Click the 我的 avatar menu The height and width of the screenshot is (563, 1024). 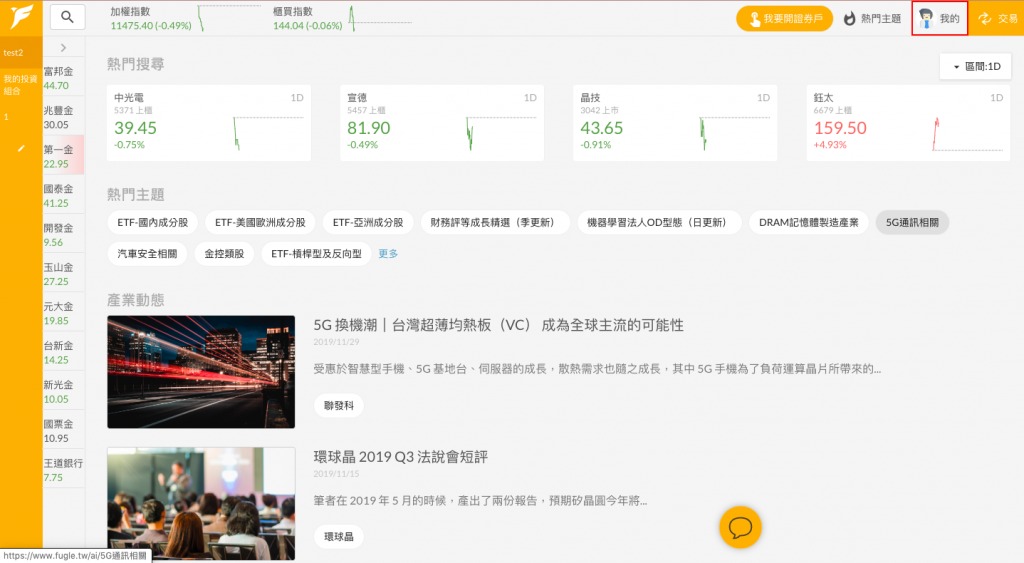point(939,18)
